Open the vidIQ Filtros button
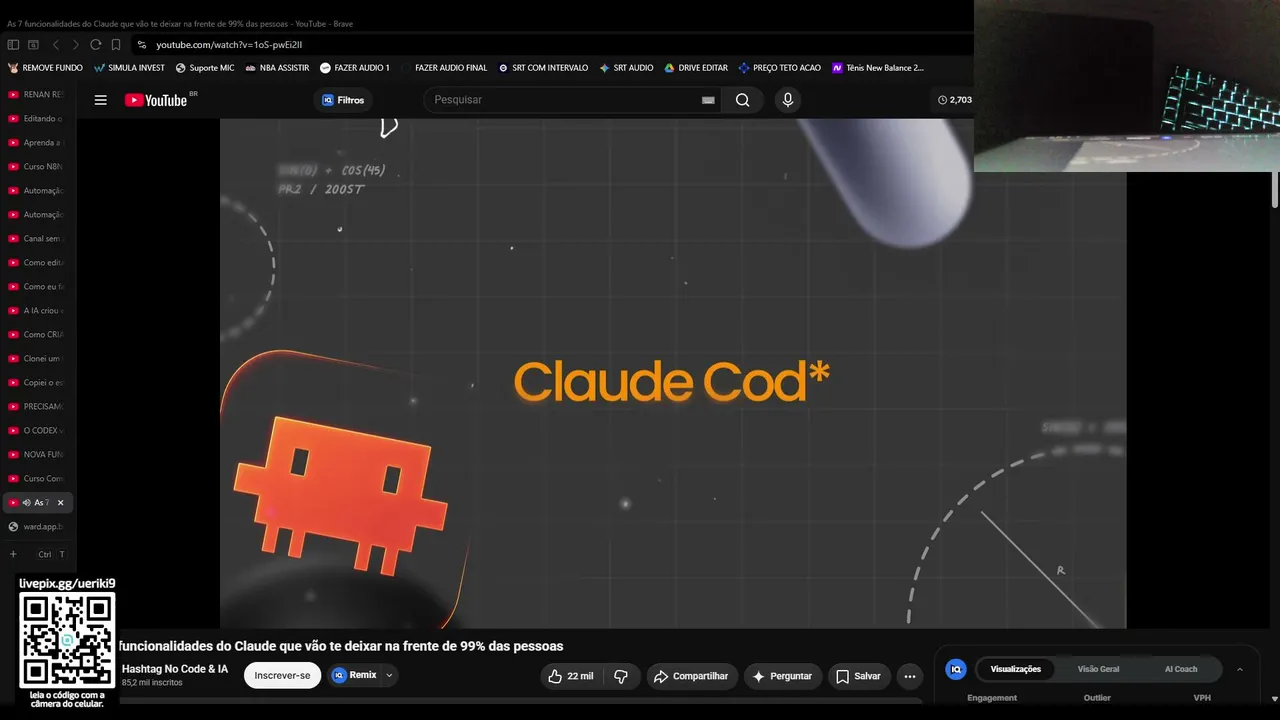Screen dimensions: 1280x720 click(x=343, y=100)
